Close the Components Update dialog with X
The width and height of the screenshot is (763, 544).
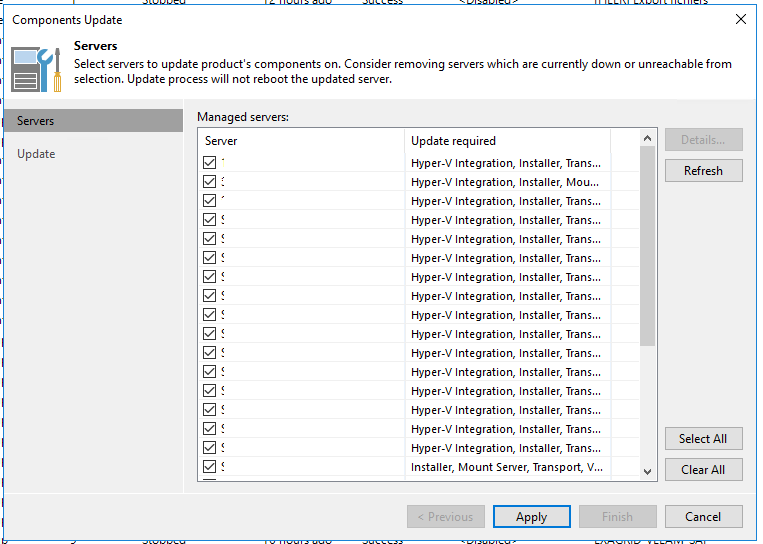[741, 19]
